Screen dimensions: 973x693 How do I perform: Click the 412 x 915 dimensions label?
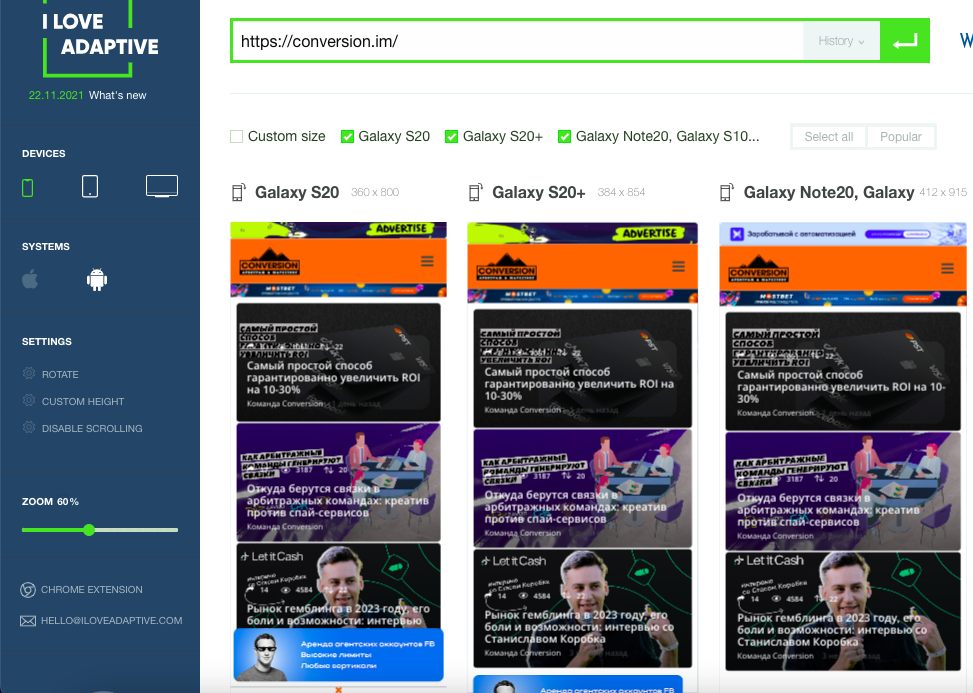pyautogui.click(x=943, y=192)
